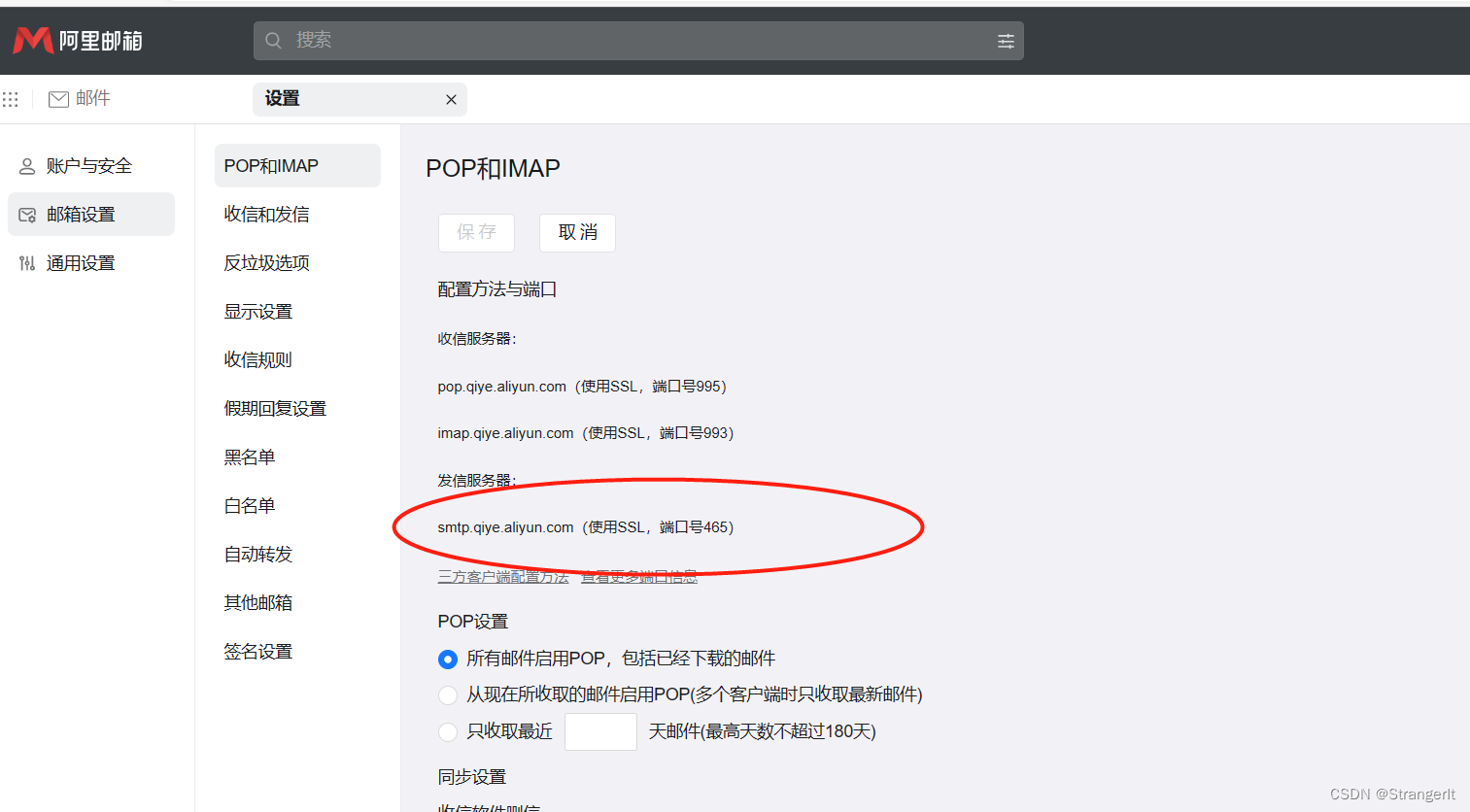Click the 保存 button

tap(476, 233)
